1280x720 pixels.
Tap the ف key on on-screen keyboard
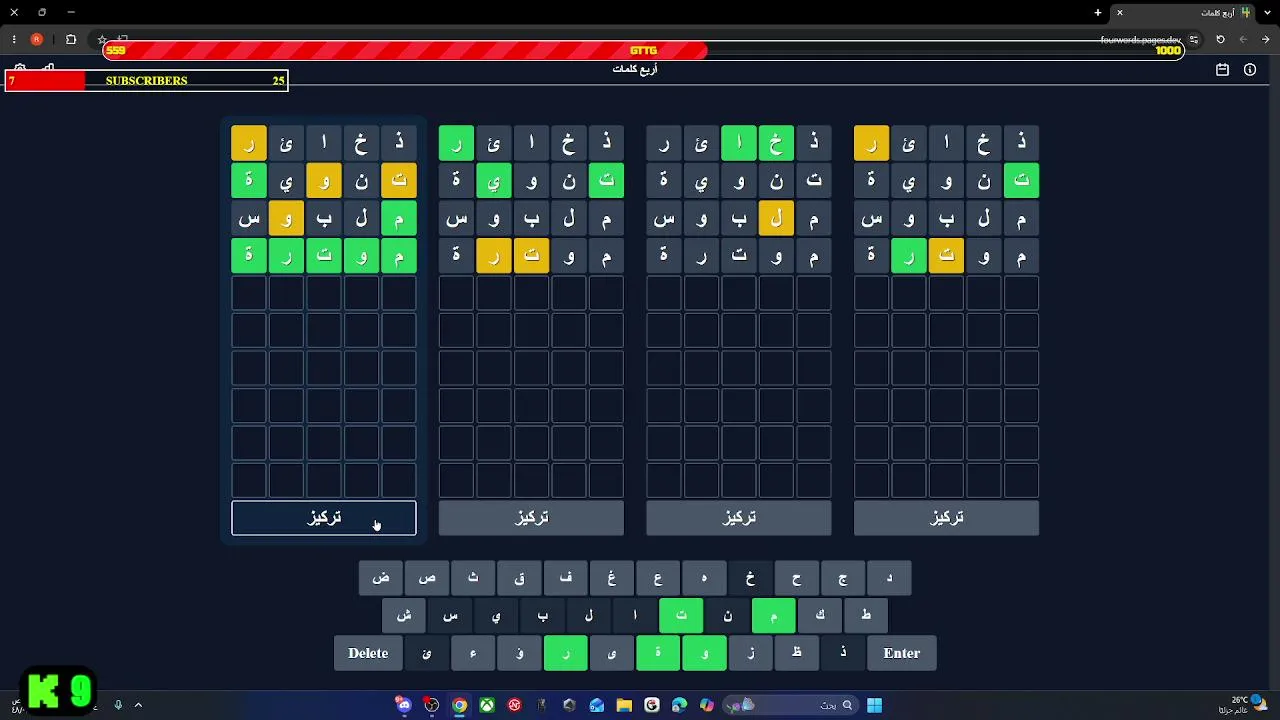point(566,578)
